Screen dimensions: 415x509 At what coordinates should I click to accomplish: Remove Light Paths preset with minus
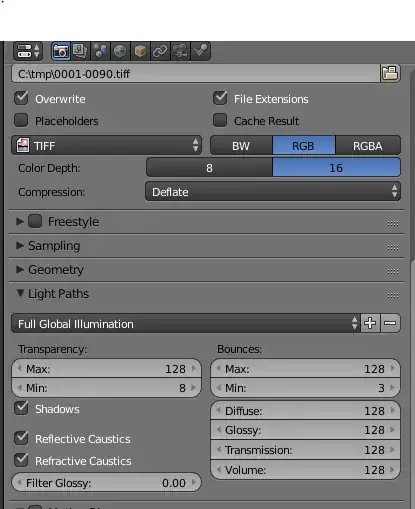click(x=390, y=323)
